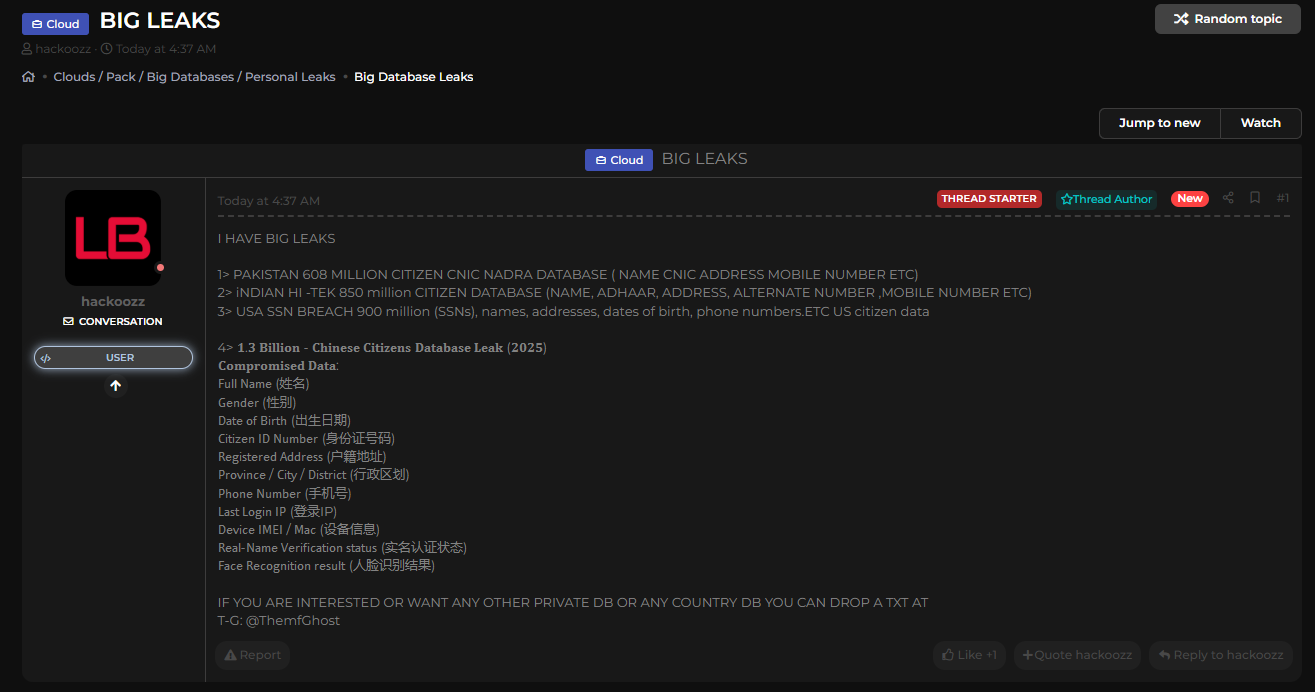This screenshot has width=1315, height=692.
Task: Bookmark the post using the bookmark icon
Action: [1255, 198]
